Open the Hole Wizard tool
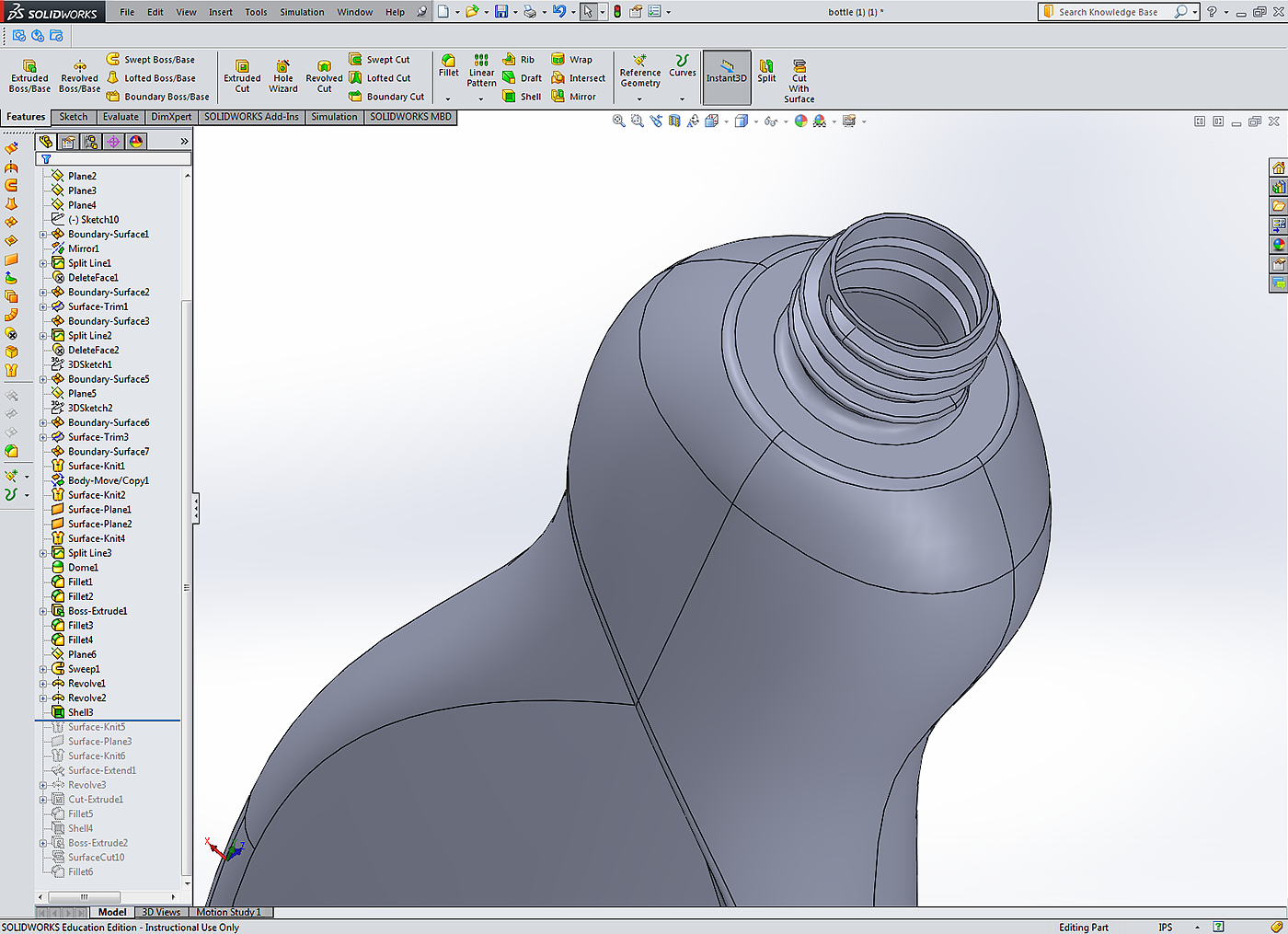1288x934 pixels. point(283,75)
